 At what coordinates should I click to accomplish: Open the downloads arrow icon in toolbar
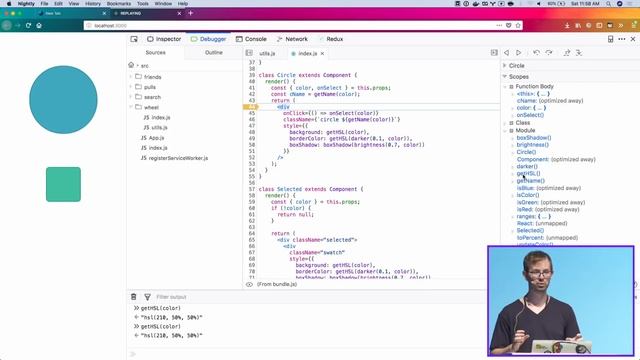567,25
